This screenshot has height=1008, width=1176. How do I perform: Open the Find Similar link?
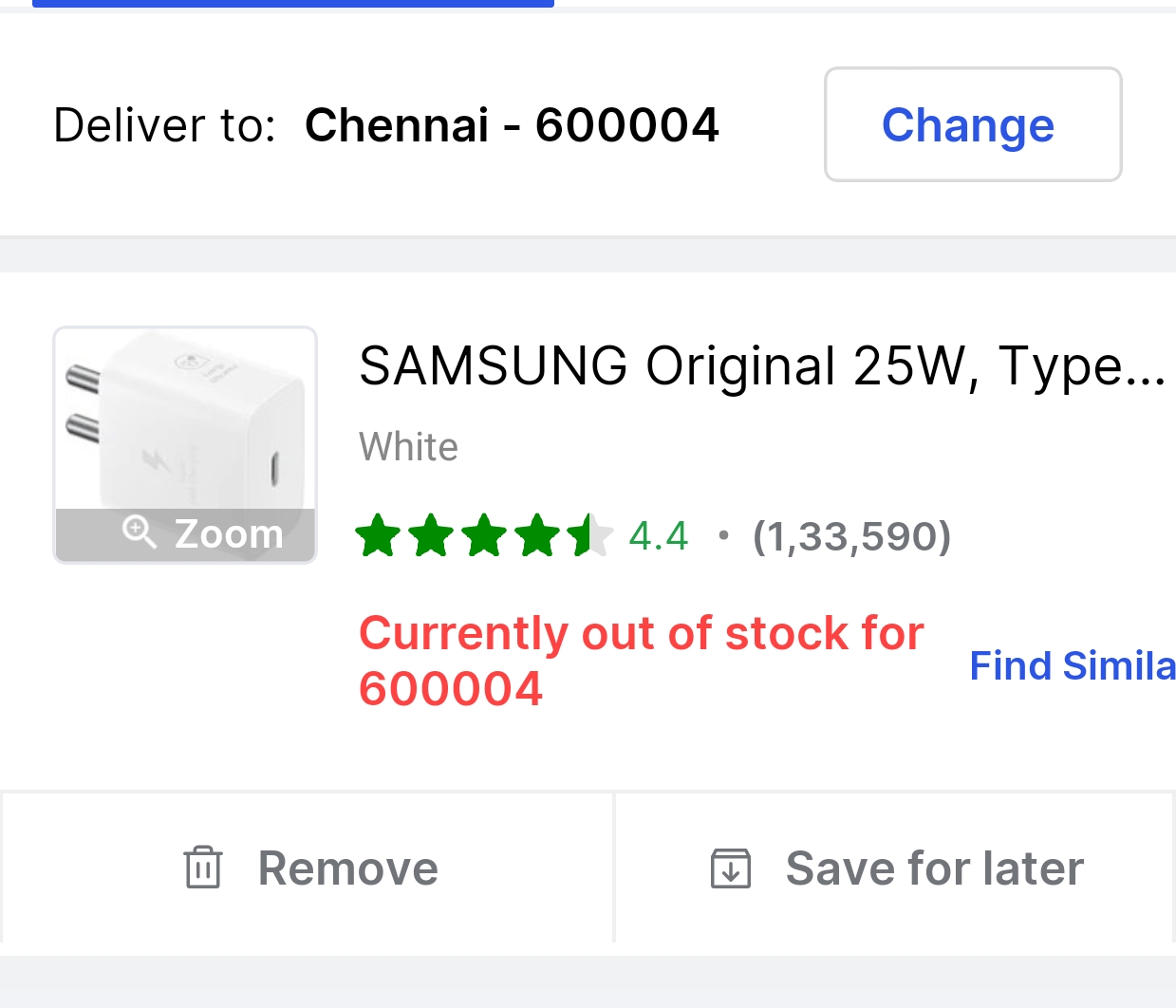(1072, 665)
